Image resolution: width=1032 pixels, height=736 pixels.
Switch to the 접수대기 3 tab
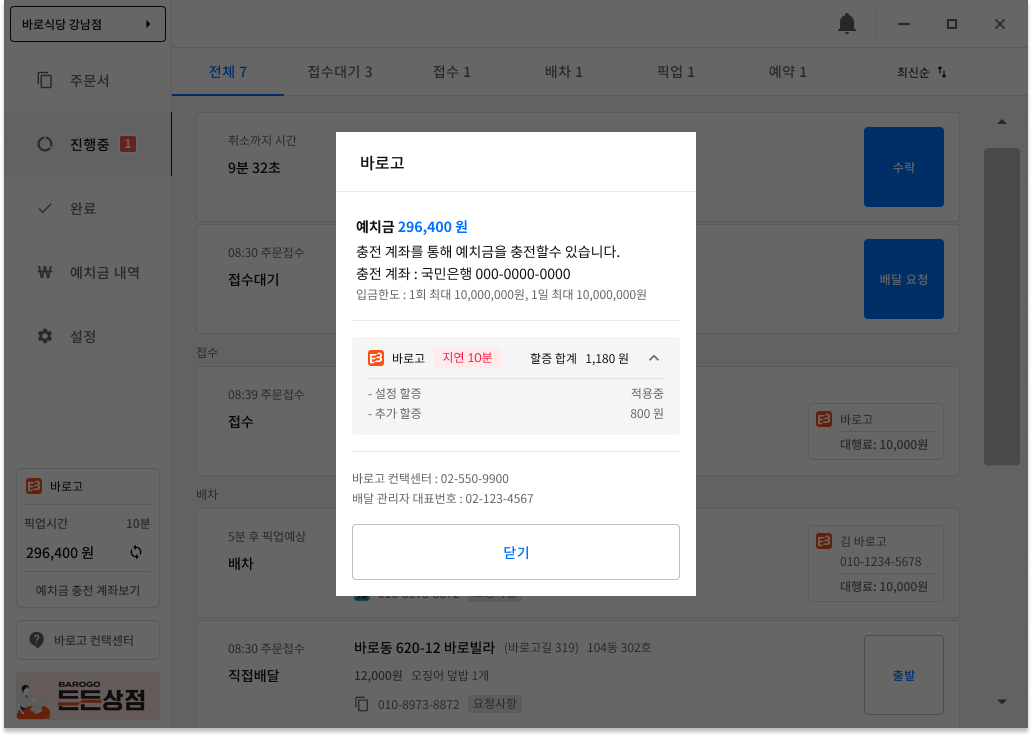[x=340, y=72]
